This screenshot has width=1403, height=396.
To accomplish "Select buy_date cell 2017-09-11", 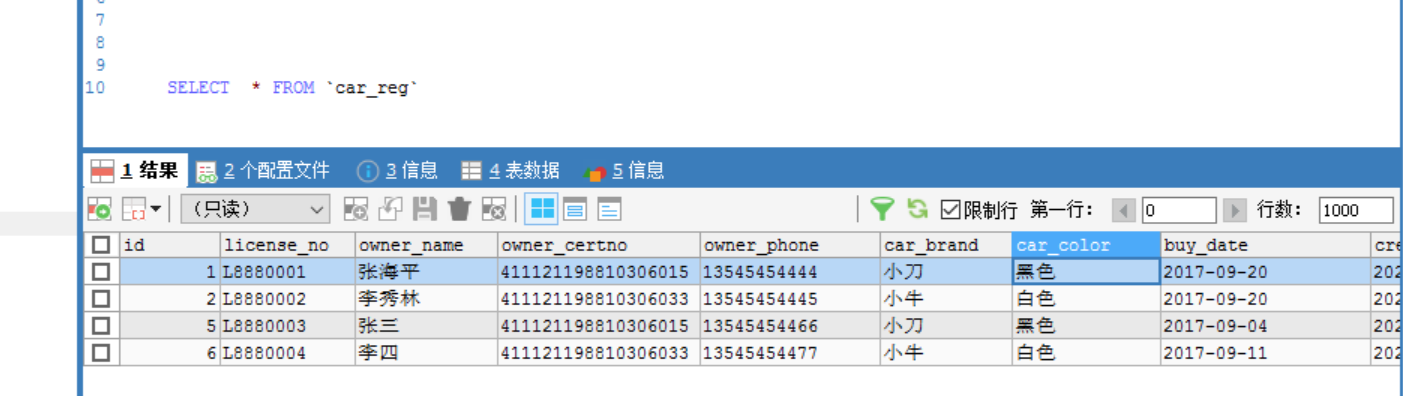I will tap(1266, 353).
